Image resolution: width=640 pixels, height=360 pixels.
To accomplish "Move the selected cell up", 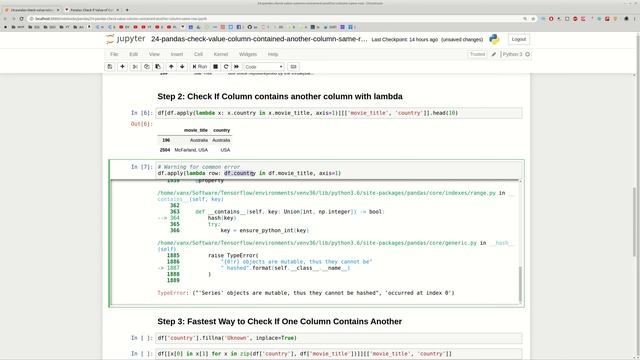I will [x=171, y=67].
